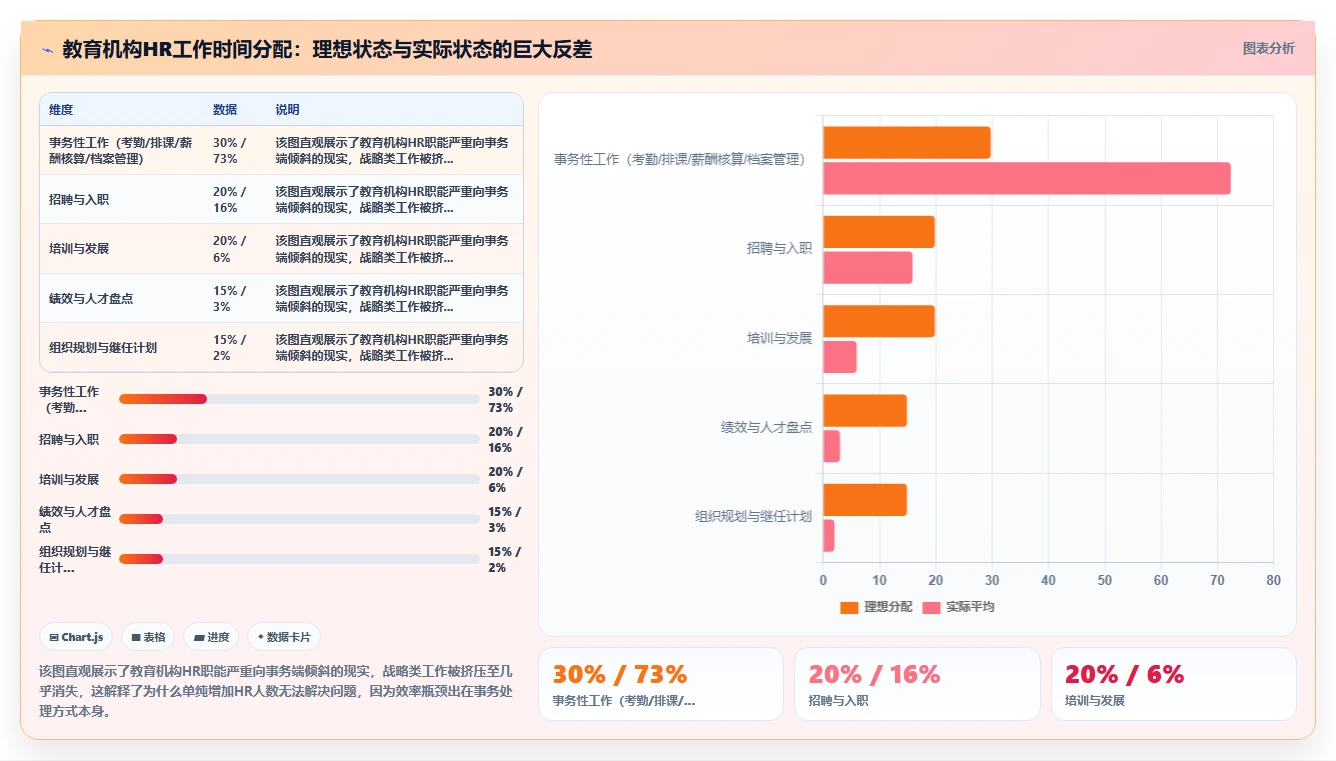The image size is (1336, 761).
Task: Click the 组织规划与继任计划 progress bar
Action: pos(299,559)
